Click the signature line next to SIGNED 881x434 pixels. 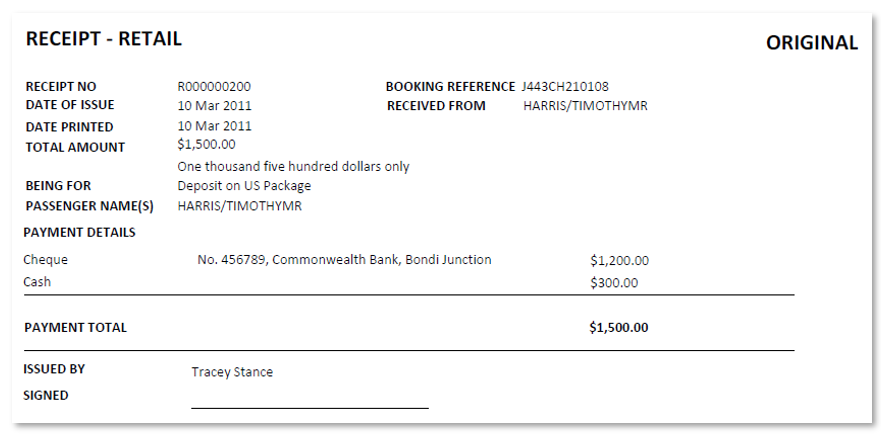click(310, 408)
